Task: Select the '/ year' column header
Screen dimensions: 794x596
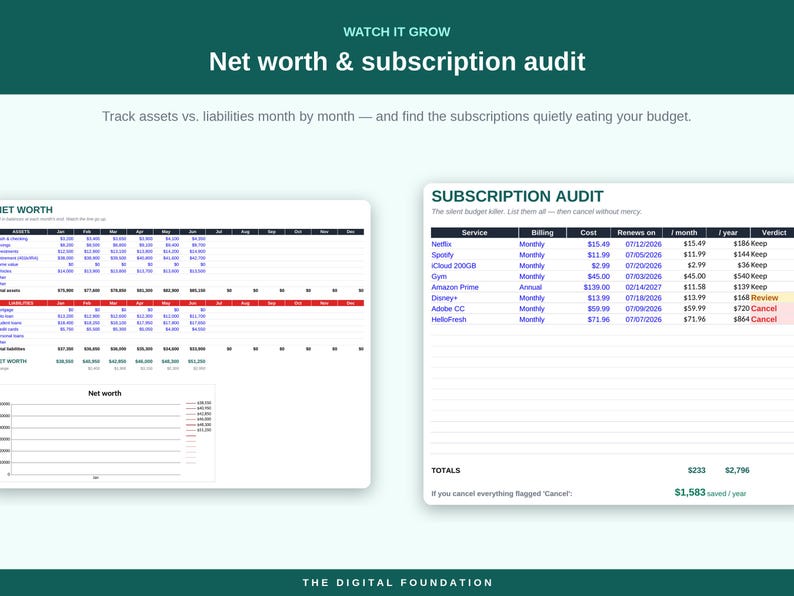Action: click(x=728, y=233)
